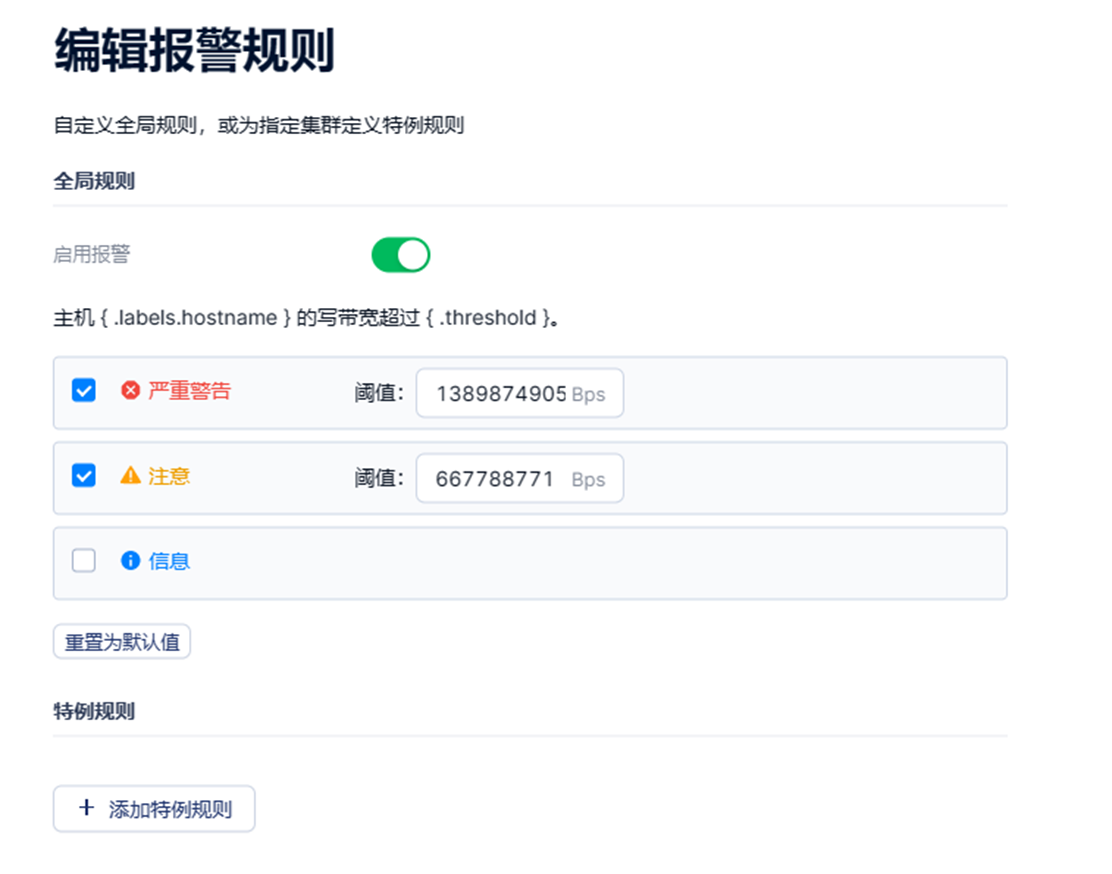Click the 自定义全局规则 subtitle text

click(x=259, y=126)
